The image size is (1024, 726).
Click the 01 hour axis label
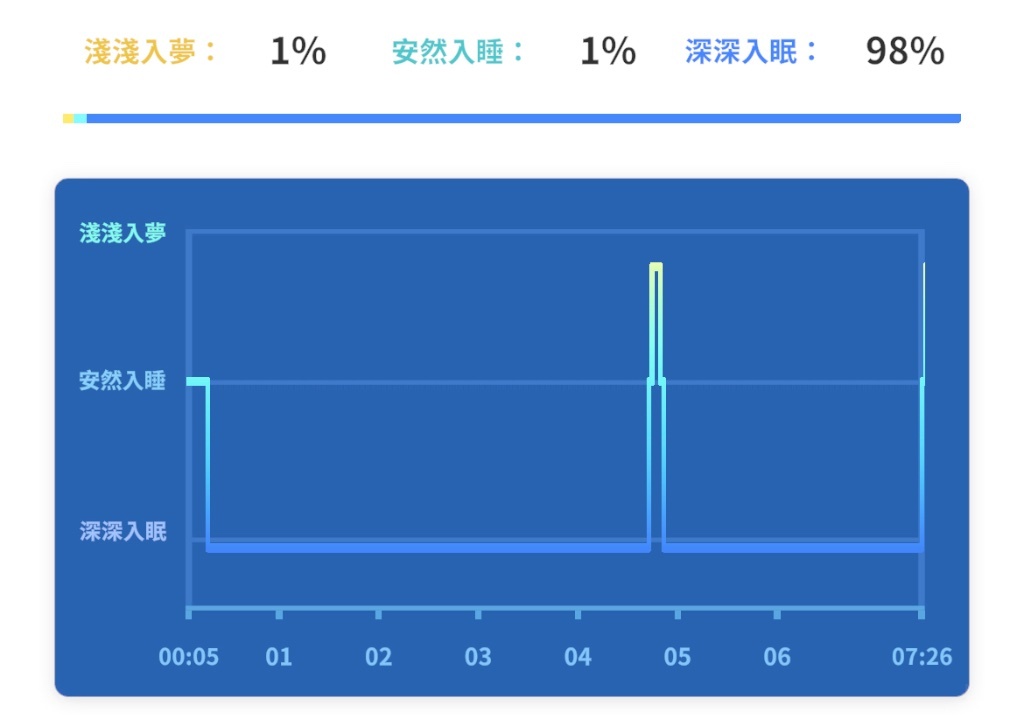tap(279, 657)
